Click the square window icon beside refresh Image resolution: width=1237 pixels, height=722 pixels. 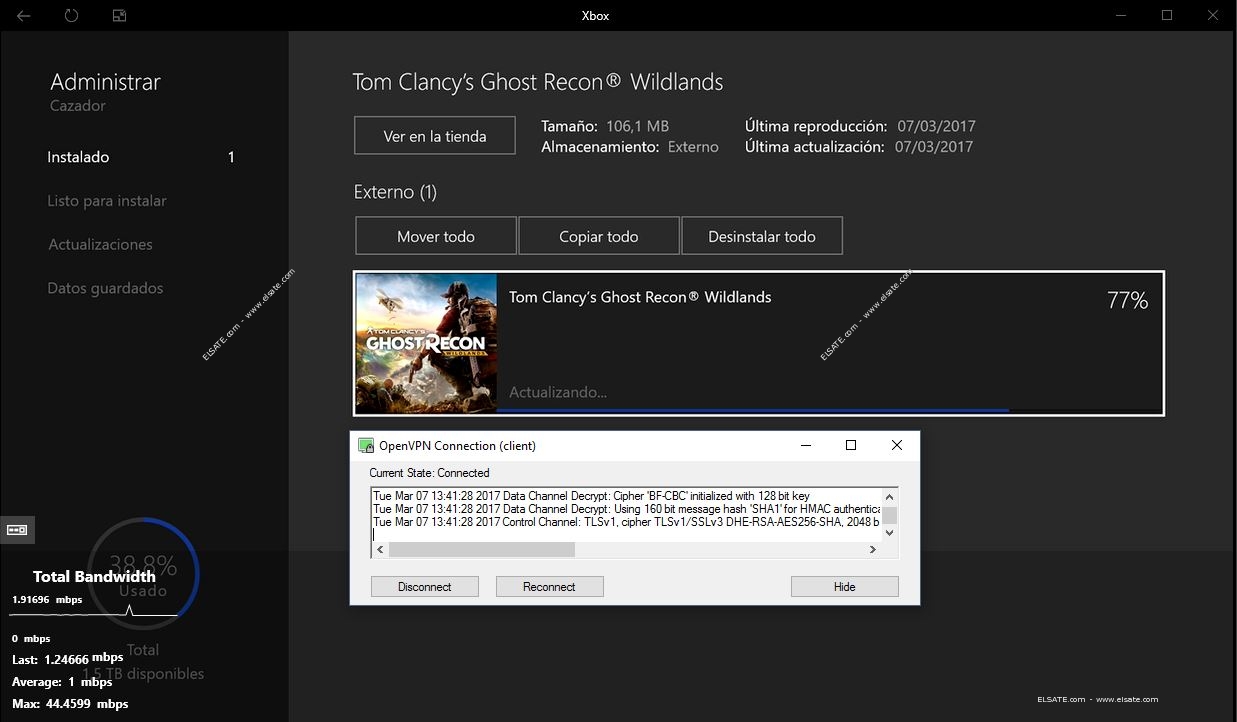point(120,16)
